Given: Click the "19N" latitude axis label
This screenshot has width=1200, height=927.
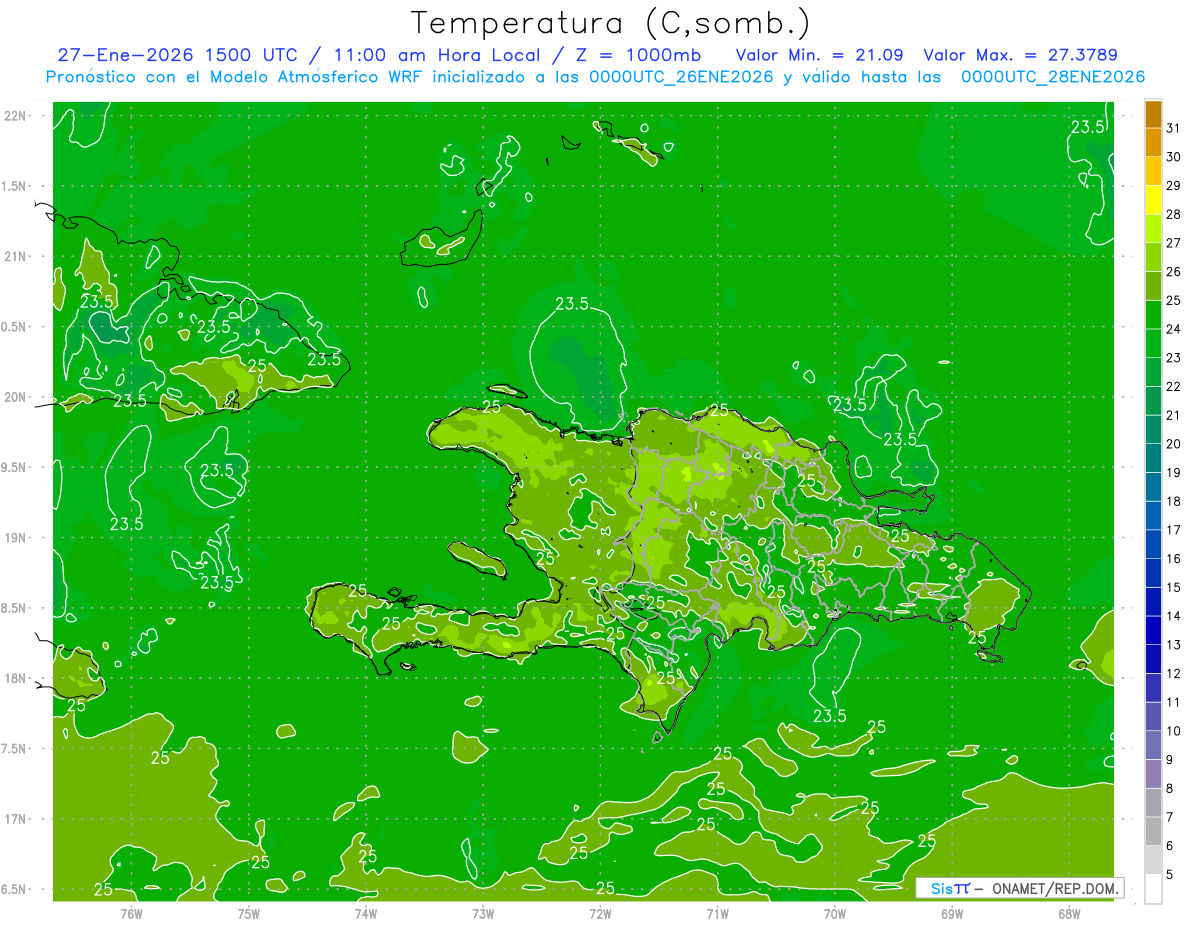Looking at the screenshot, I should [16, 538].
